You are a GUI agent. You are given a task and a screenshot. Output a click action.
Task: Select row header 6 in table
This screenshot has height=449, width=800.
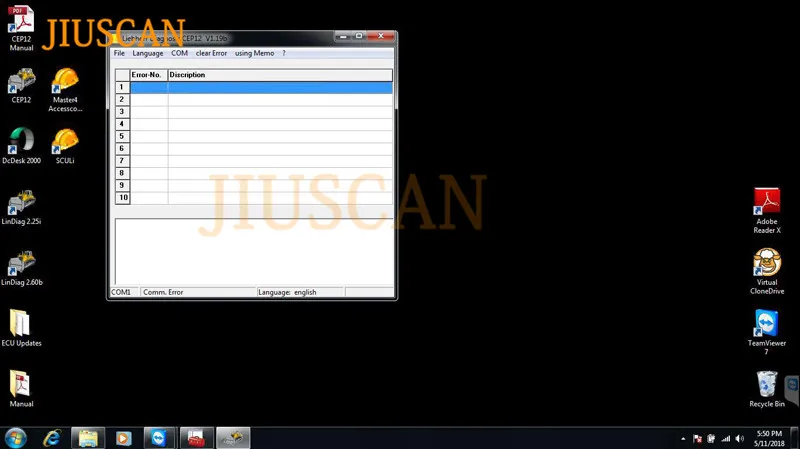(x=122, y=148)
